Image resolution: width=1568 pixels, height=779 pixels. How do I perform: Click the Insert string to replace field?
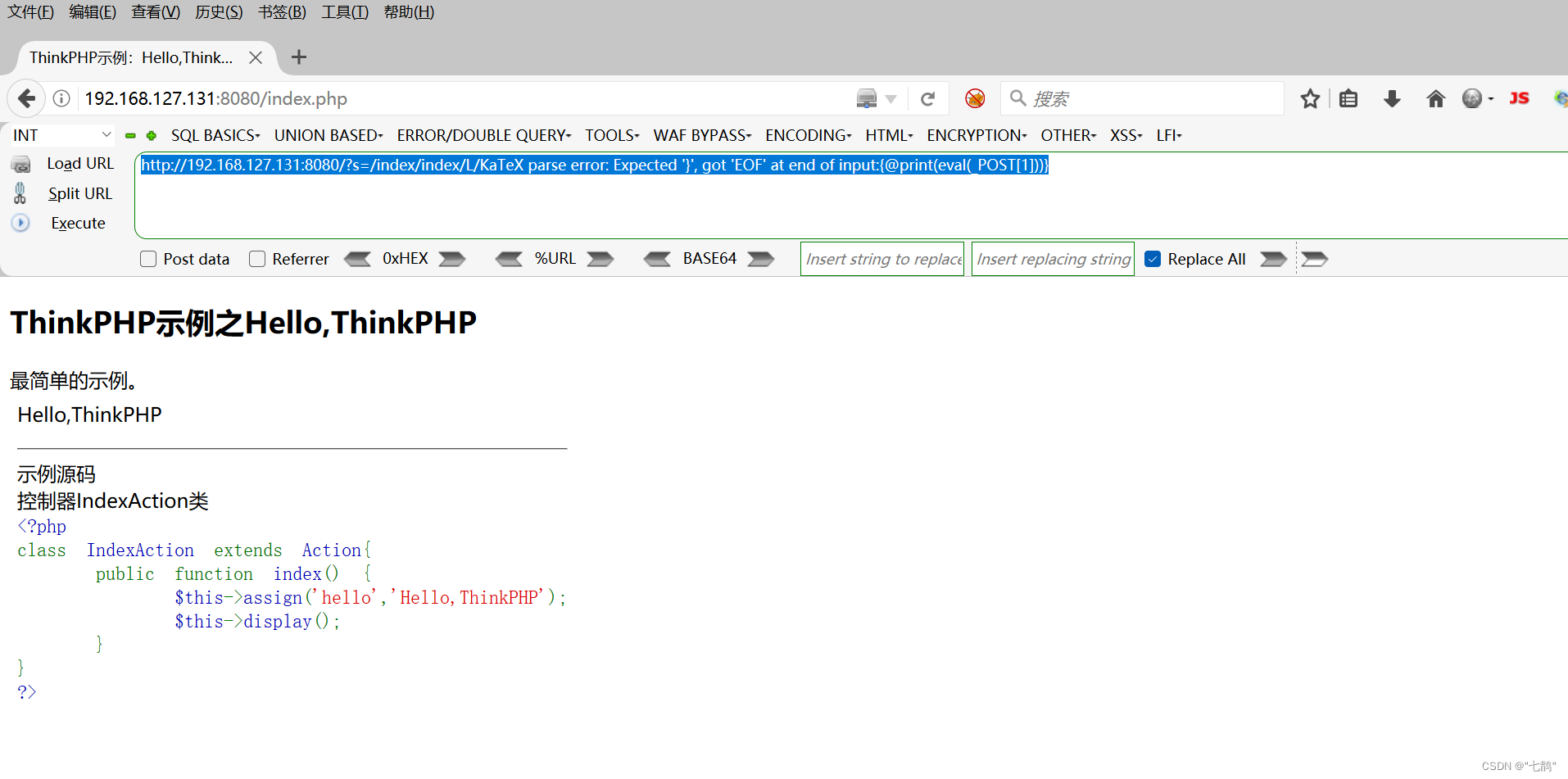coord(882,259)
